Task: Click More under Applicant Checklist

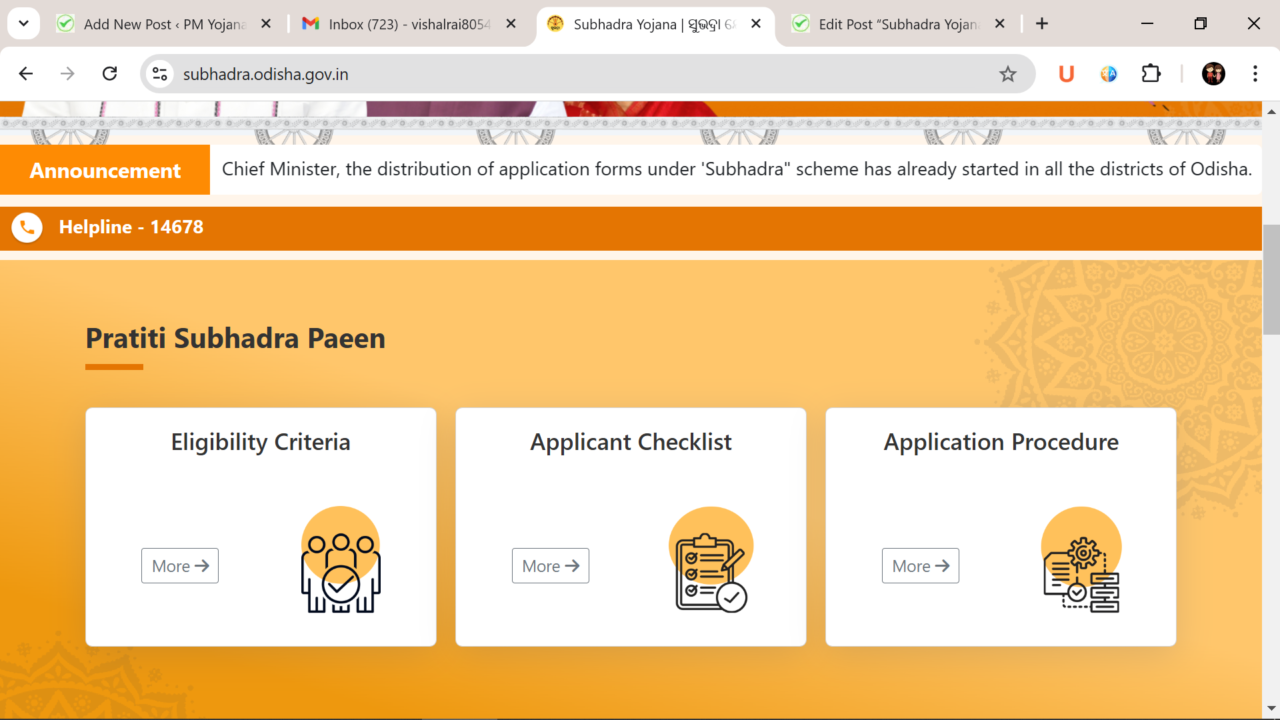Action: click(x=550, y=566)
